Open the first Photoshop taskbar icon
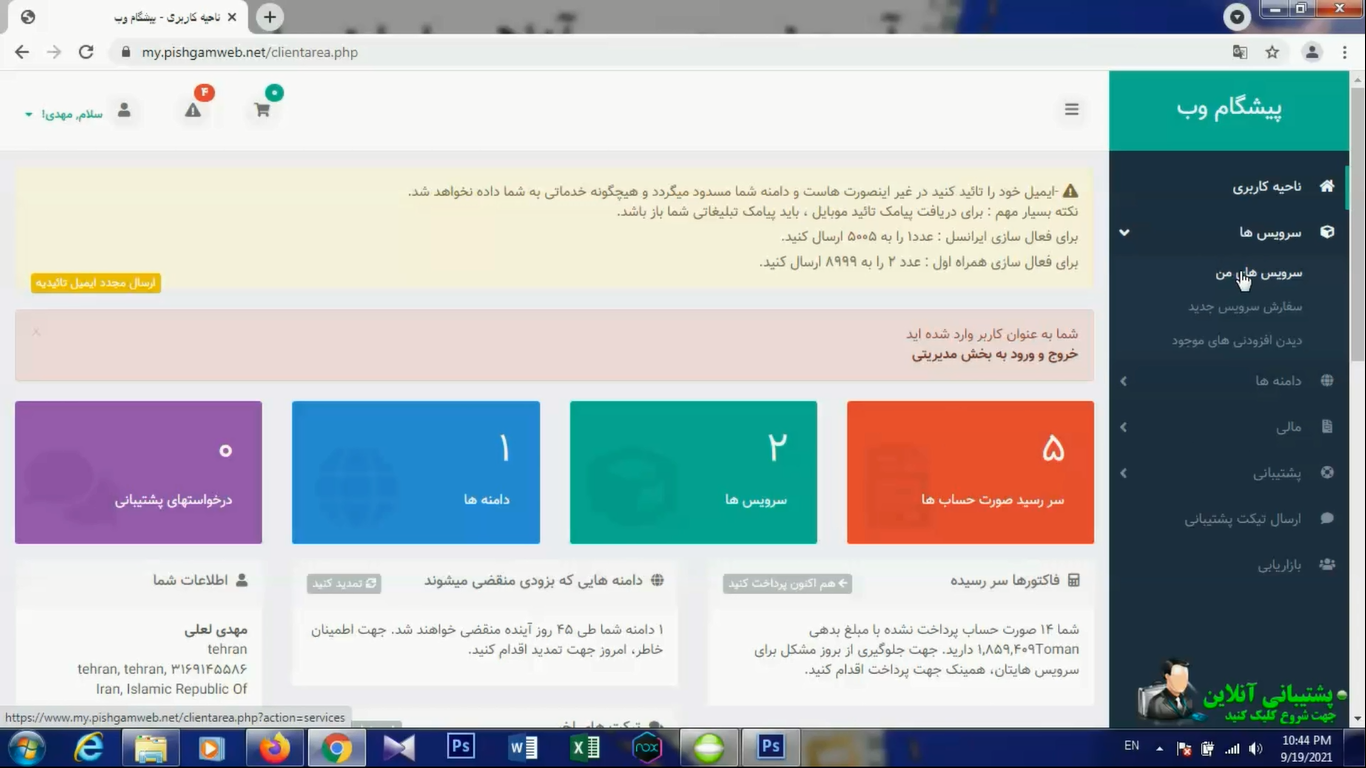Viewport: 1366px width, 768px height. click(x=461, y=747)
